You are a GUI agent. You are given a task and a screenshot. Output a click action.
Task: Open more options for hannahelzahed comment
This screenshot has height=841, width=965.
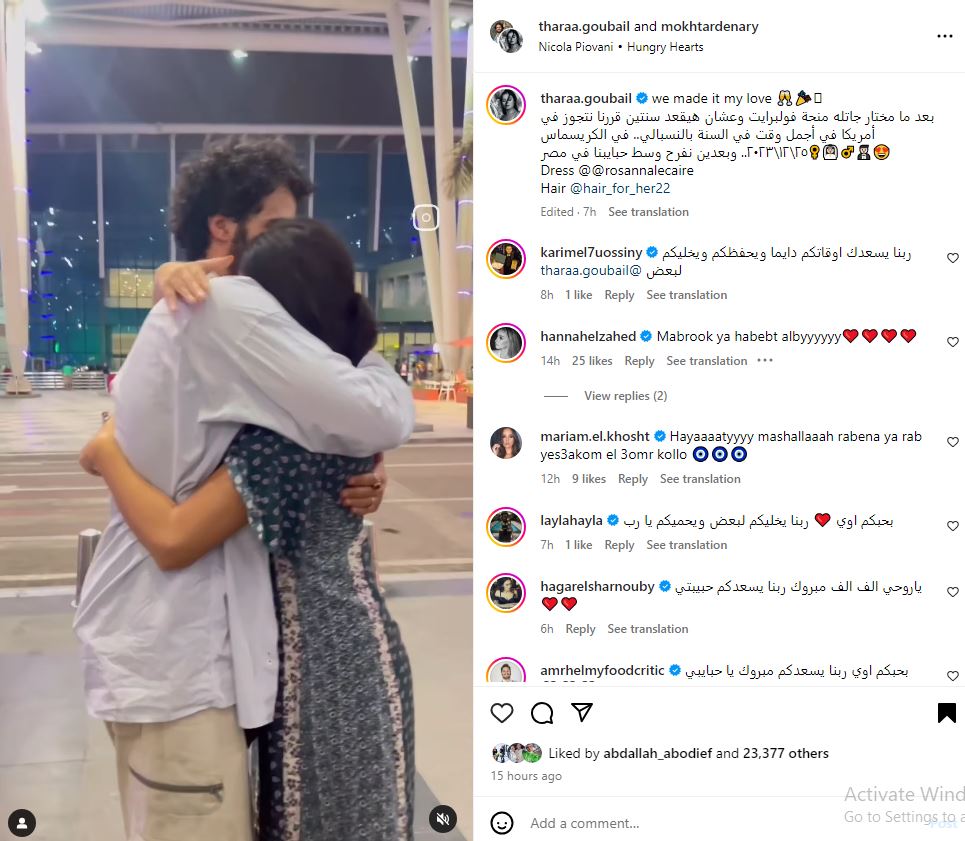pyautogui.click(x=764, y=361)
